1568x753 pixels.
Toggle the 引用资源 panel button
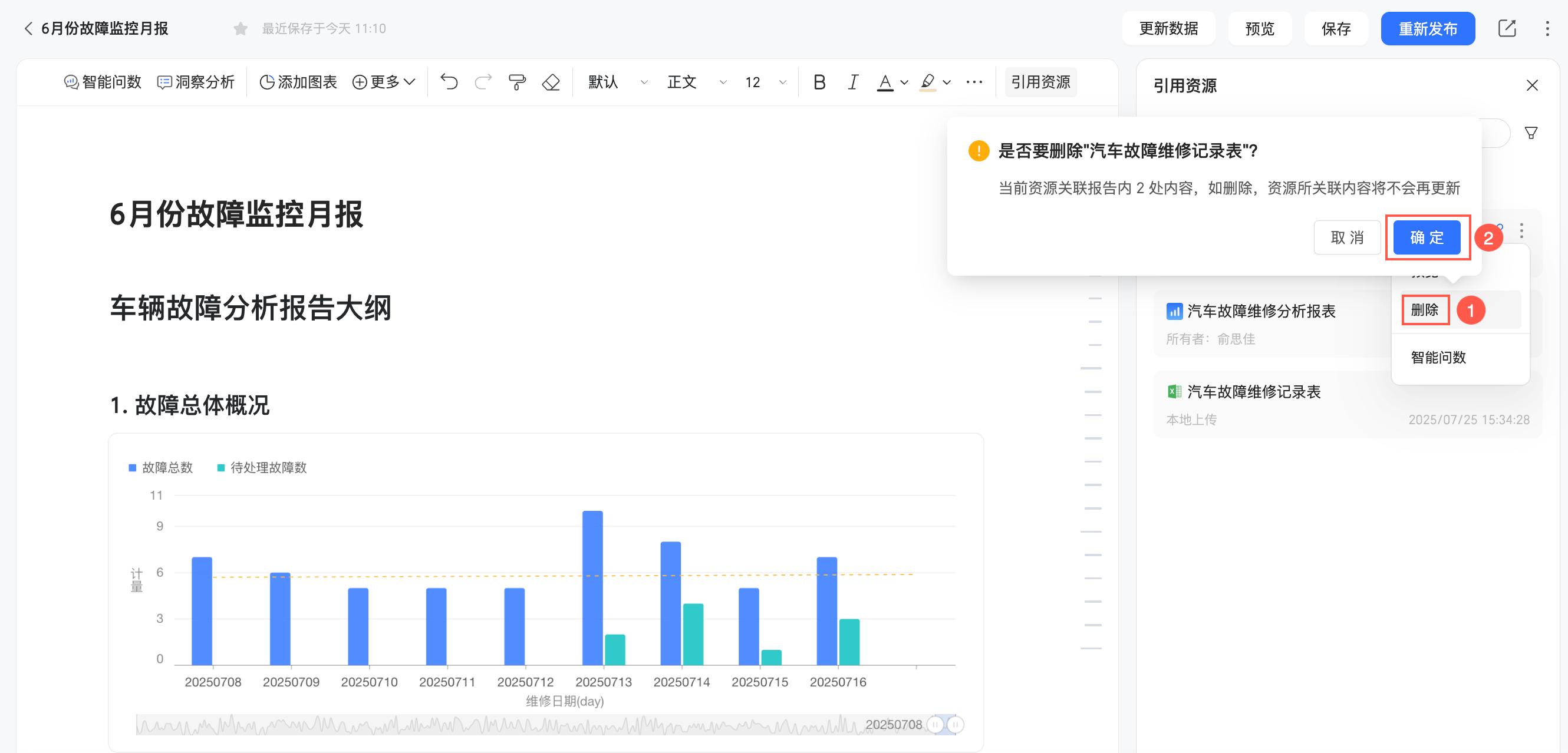1040,82
